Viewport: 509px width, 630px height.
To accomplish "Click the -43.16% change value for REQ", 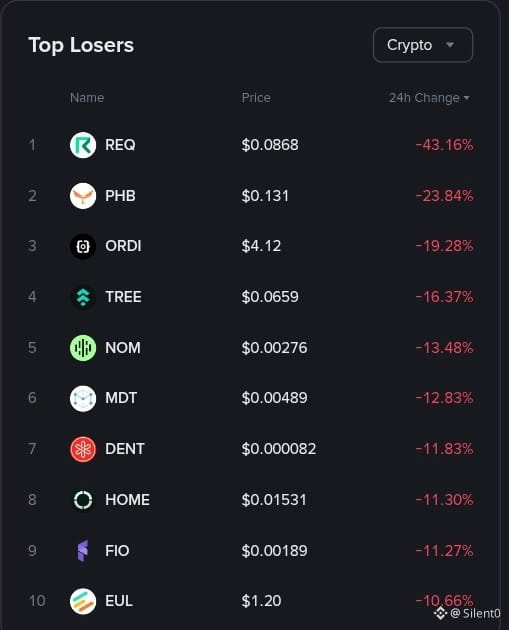I will coord(444,145).
